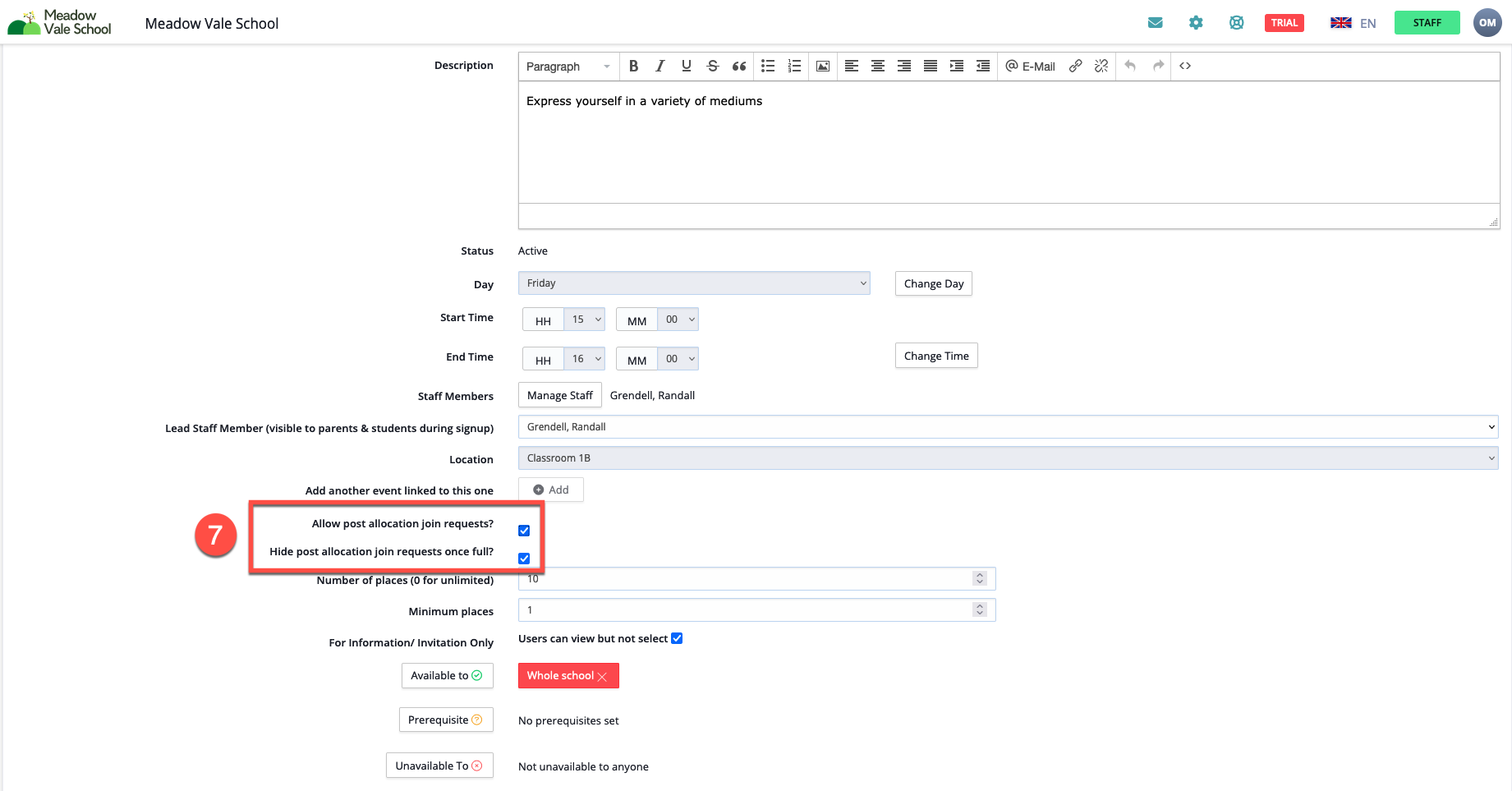Image resolution: width=1512 pixels, height=791 pixels.
Task: Open messages via the envelope icon
Action: coord(1155,23)
